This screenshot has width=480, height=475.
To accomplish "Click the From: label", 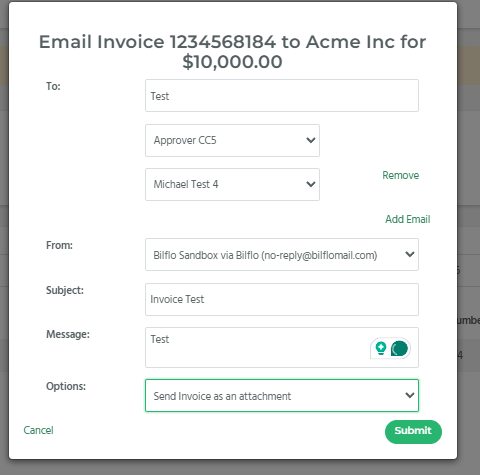I will 59,245.
